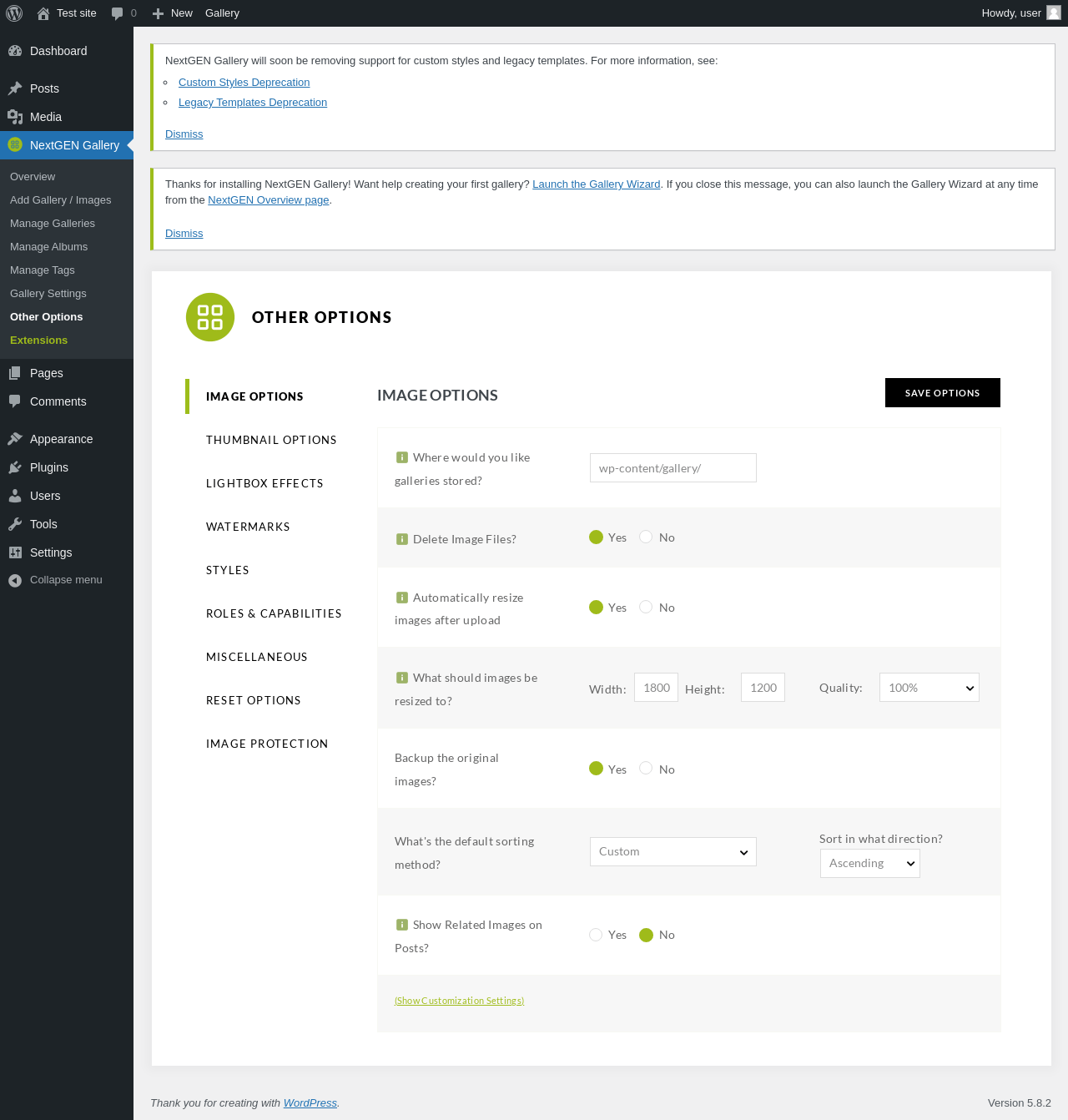Open the Quality percentage dropdown
This screenshot has height=1120, width=1068.
pyautogui.click(x=929, y=688)
